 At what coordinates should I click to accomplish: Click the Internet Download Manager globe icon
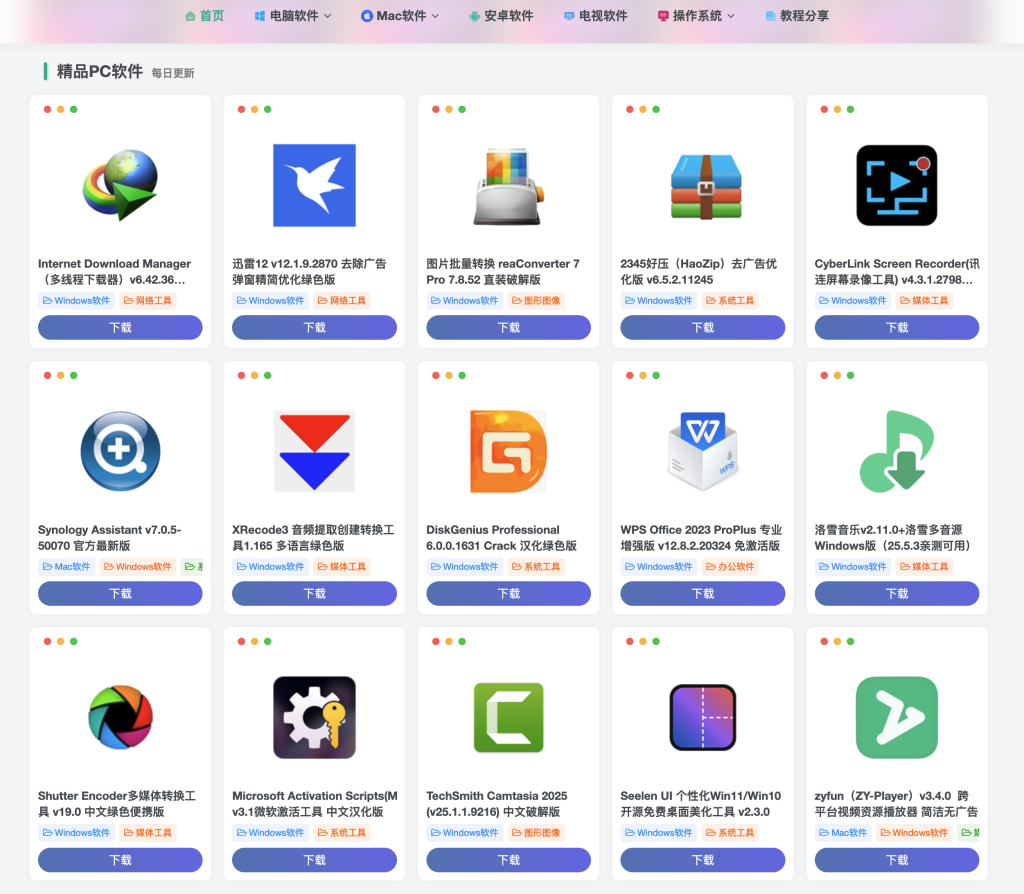(120, 185)
